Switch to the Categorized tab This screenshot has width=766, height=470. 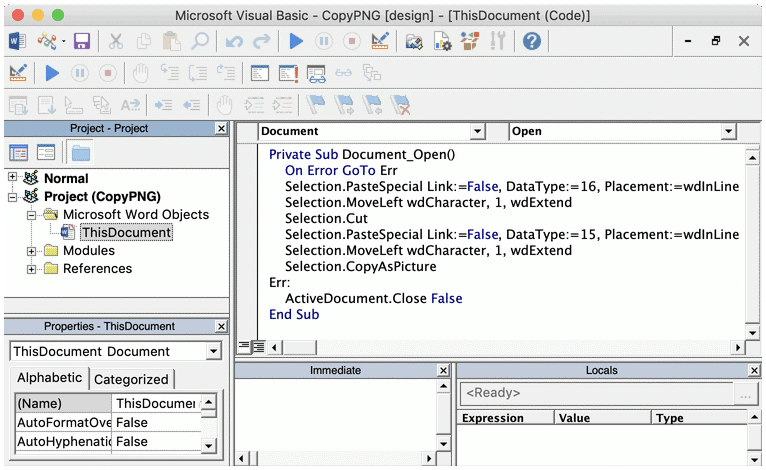tap(131, 379)
